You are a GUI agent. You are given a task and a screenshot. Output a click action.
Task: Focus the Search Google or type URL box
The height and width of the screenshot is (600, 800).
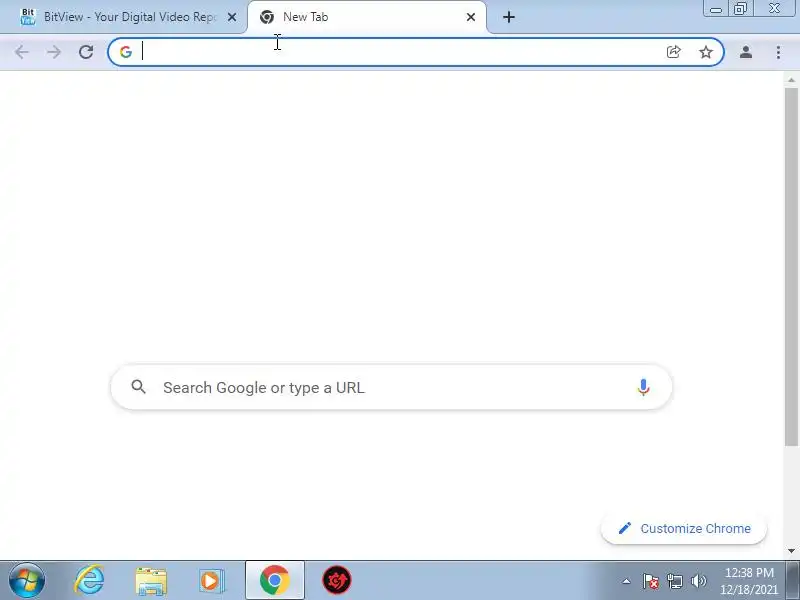click(391, 387)
